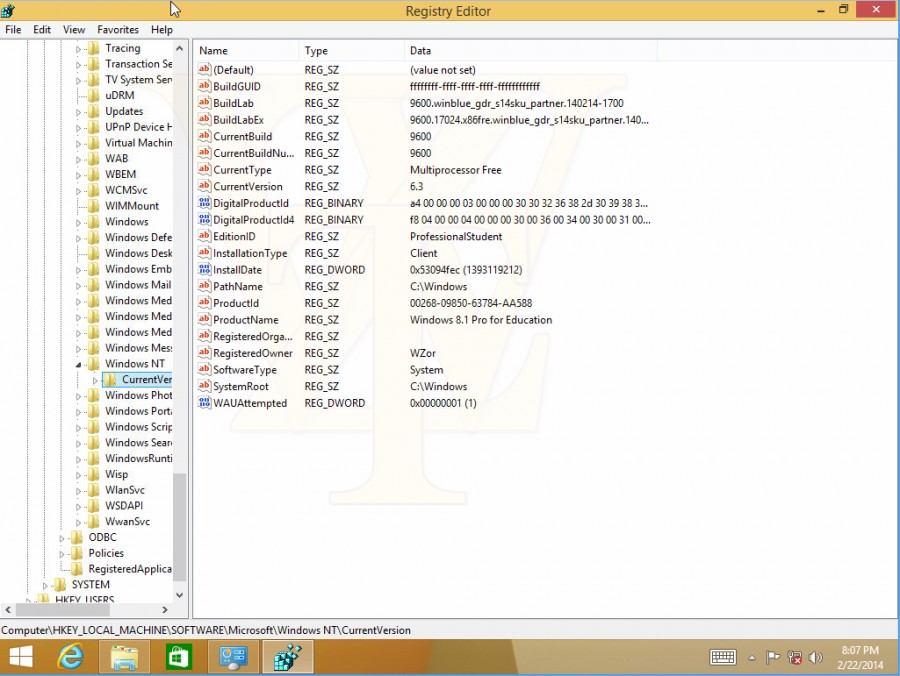Open the Windows Store taskbar icon
Screen dimensions: 900x676
pos(179,657)
